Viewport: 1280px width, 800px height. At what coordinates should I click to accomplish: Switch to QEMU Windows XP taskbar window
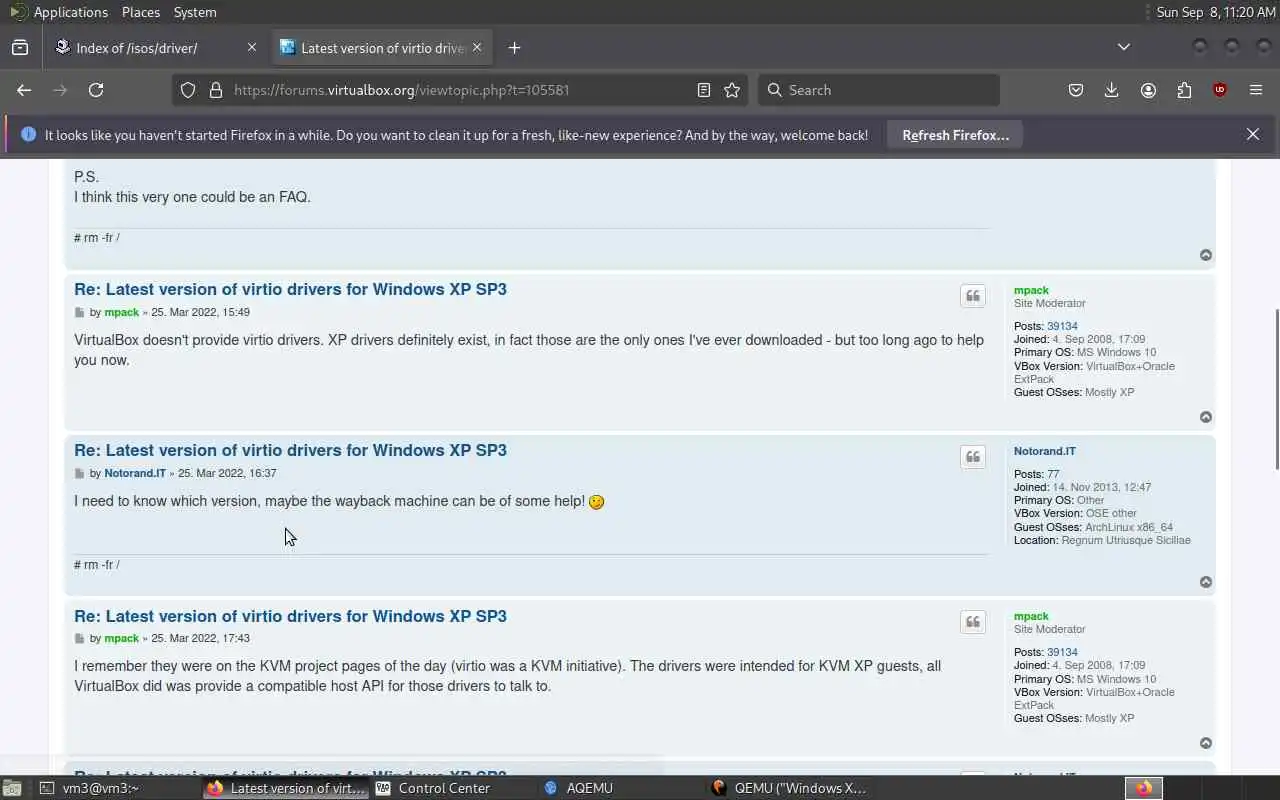pos(790,788)
